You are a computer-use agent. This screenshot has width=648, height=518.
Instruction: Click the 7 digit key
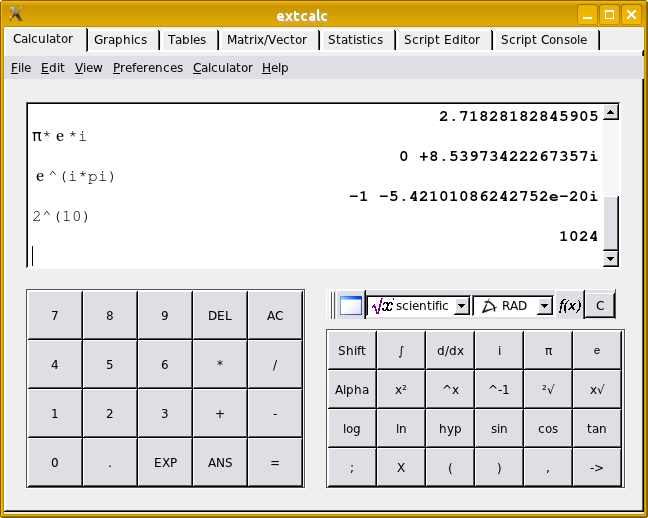[55, 315]
